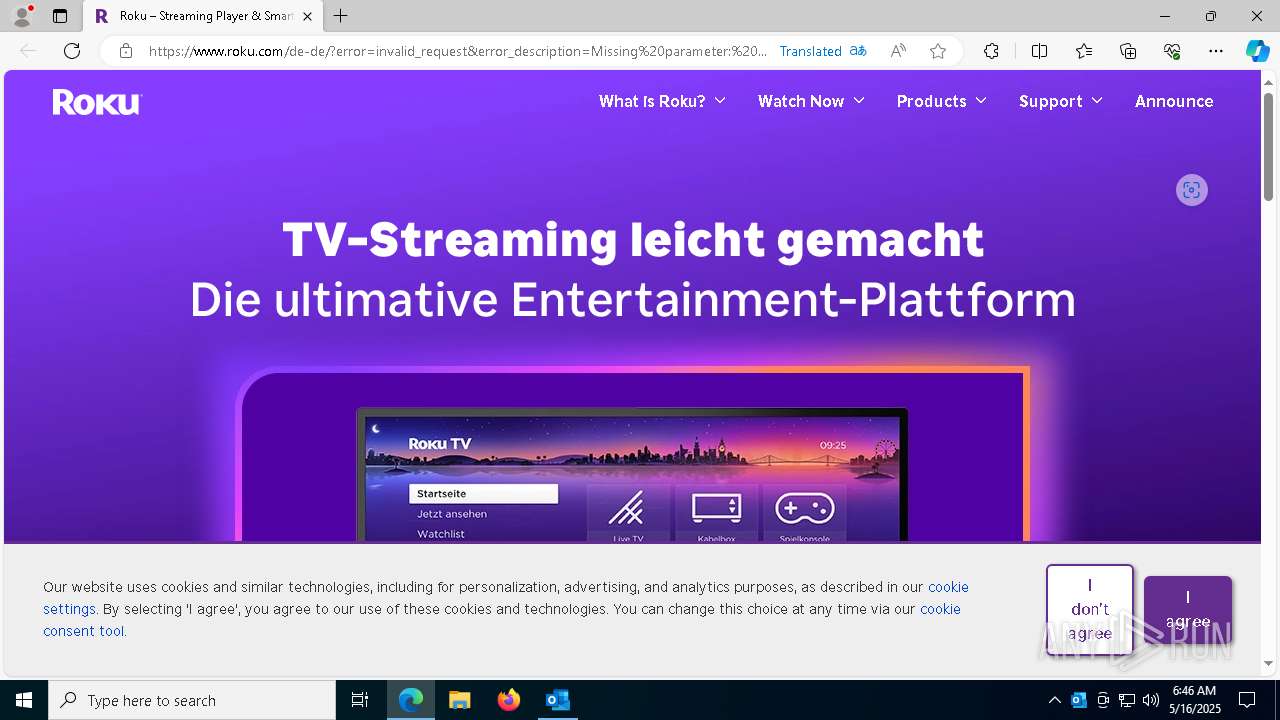Open the Extensions icon

991,51
